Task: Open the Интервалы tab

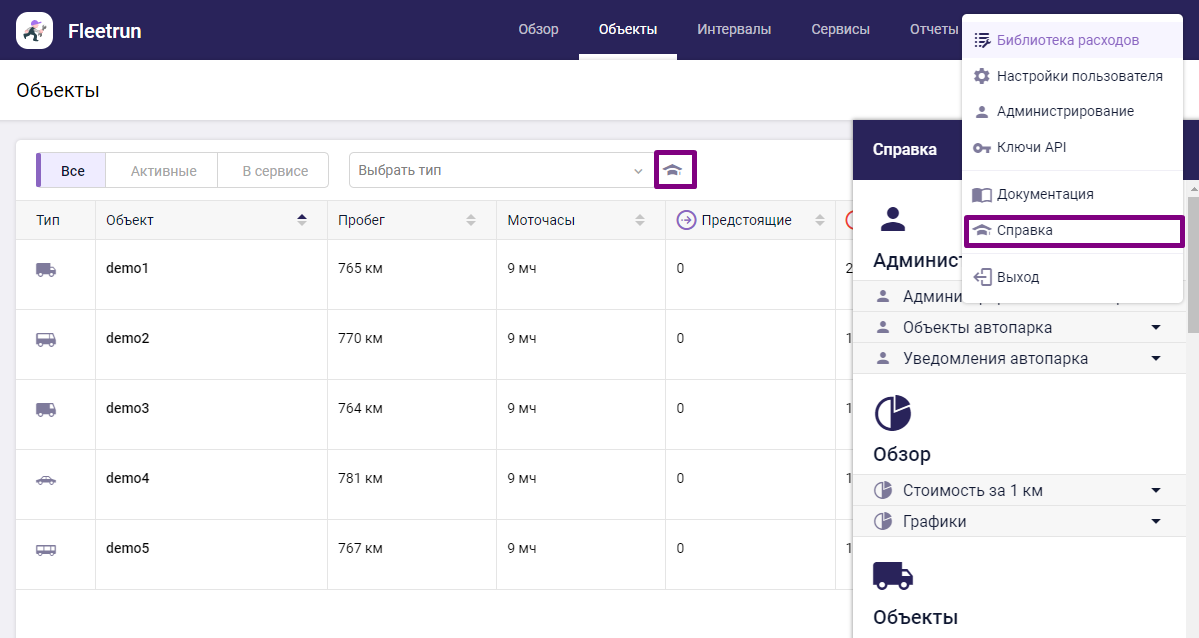Action: 734,29
